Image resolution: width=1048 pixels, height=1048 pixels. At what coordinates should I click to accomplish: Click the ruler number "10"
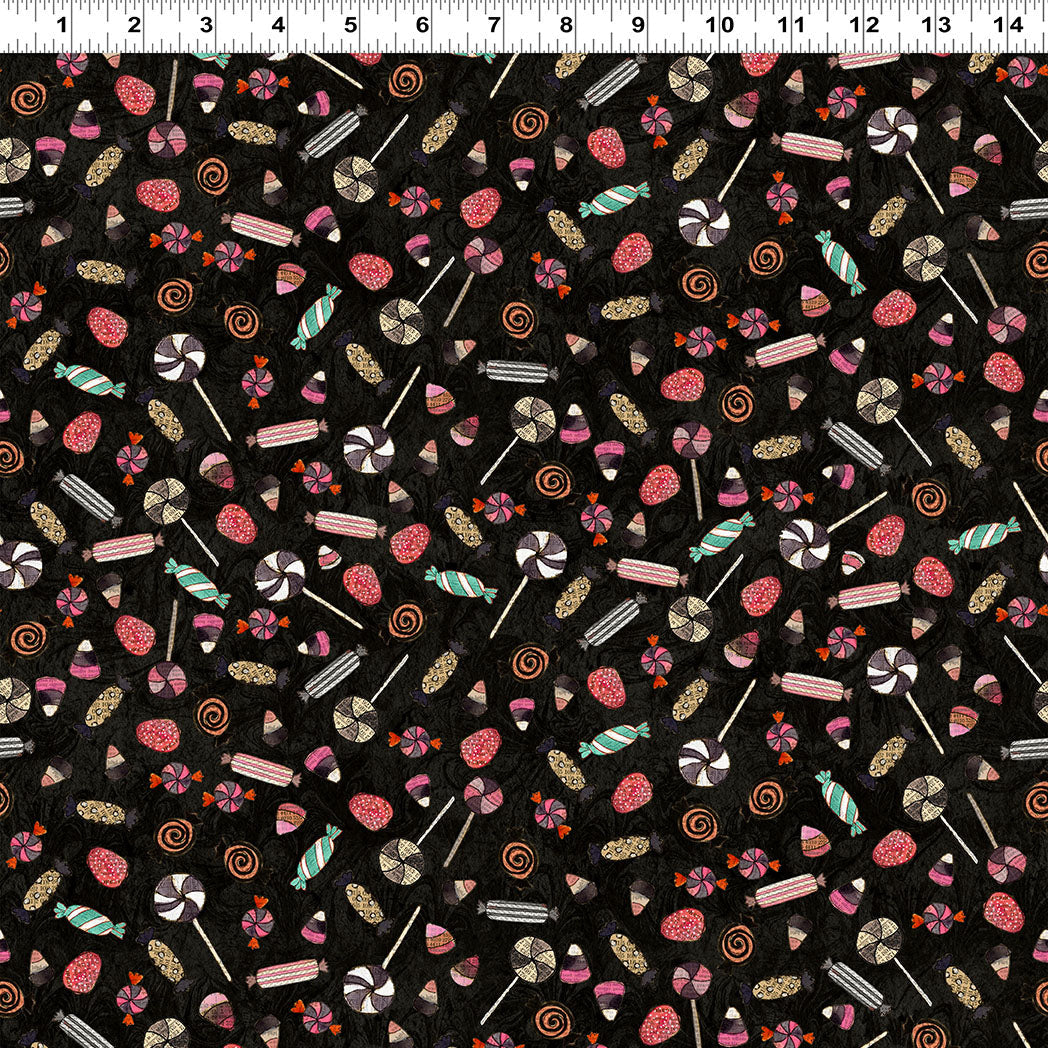coord(720,25)
